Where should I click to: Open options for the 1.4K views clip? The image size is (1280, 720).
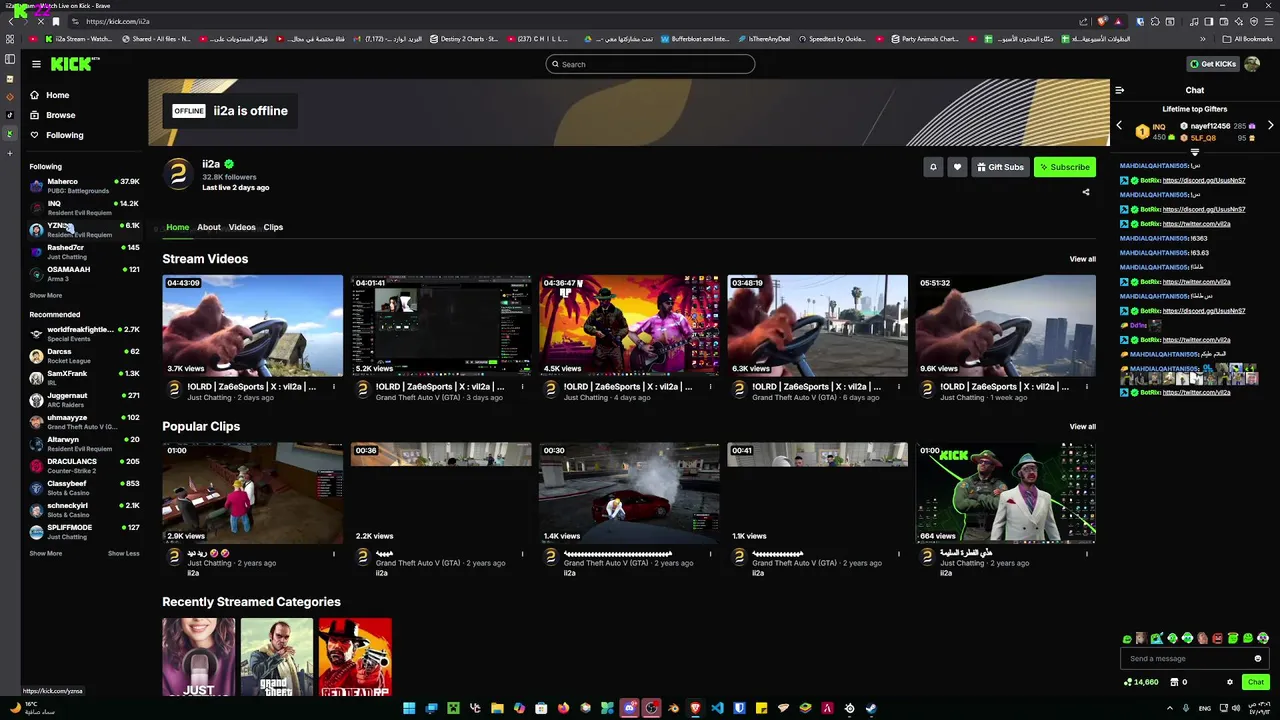[x=710, y=553]
